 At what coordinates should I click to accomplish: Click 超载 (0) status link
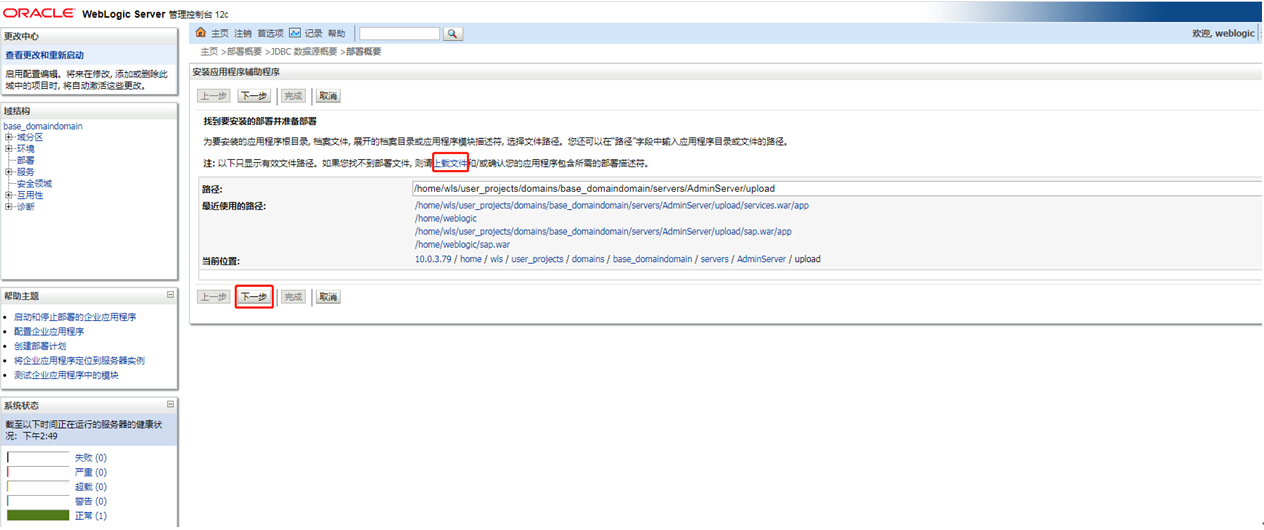[x=90, y=486]
